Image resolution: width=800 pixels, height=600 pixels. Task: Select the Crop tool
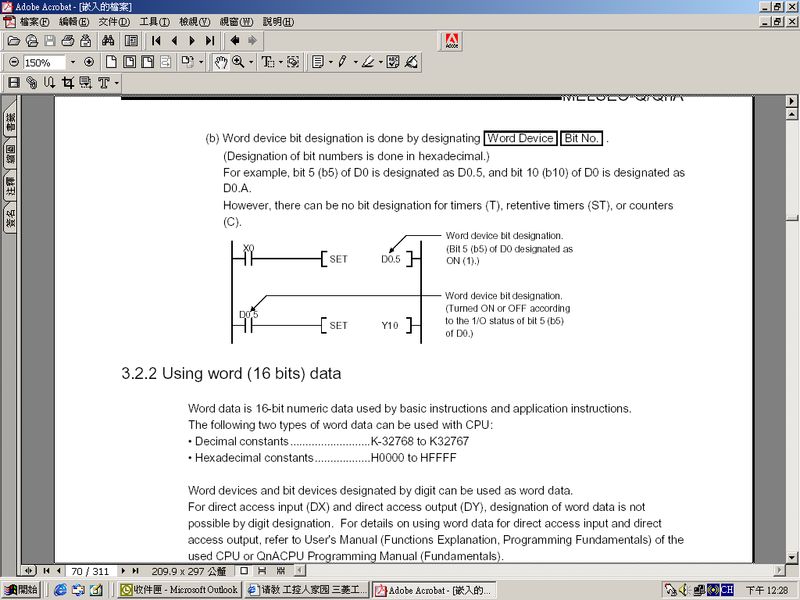[x=68, y=83]
